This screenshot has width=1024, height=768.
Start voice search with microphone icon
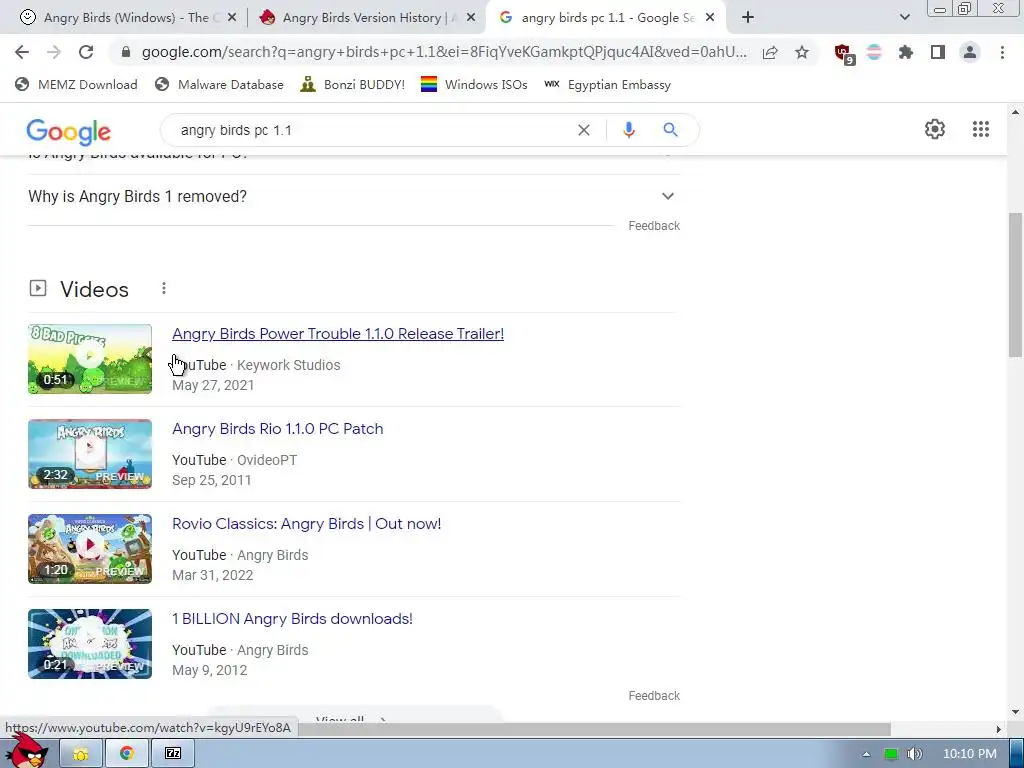click(x=628, y=131)
